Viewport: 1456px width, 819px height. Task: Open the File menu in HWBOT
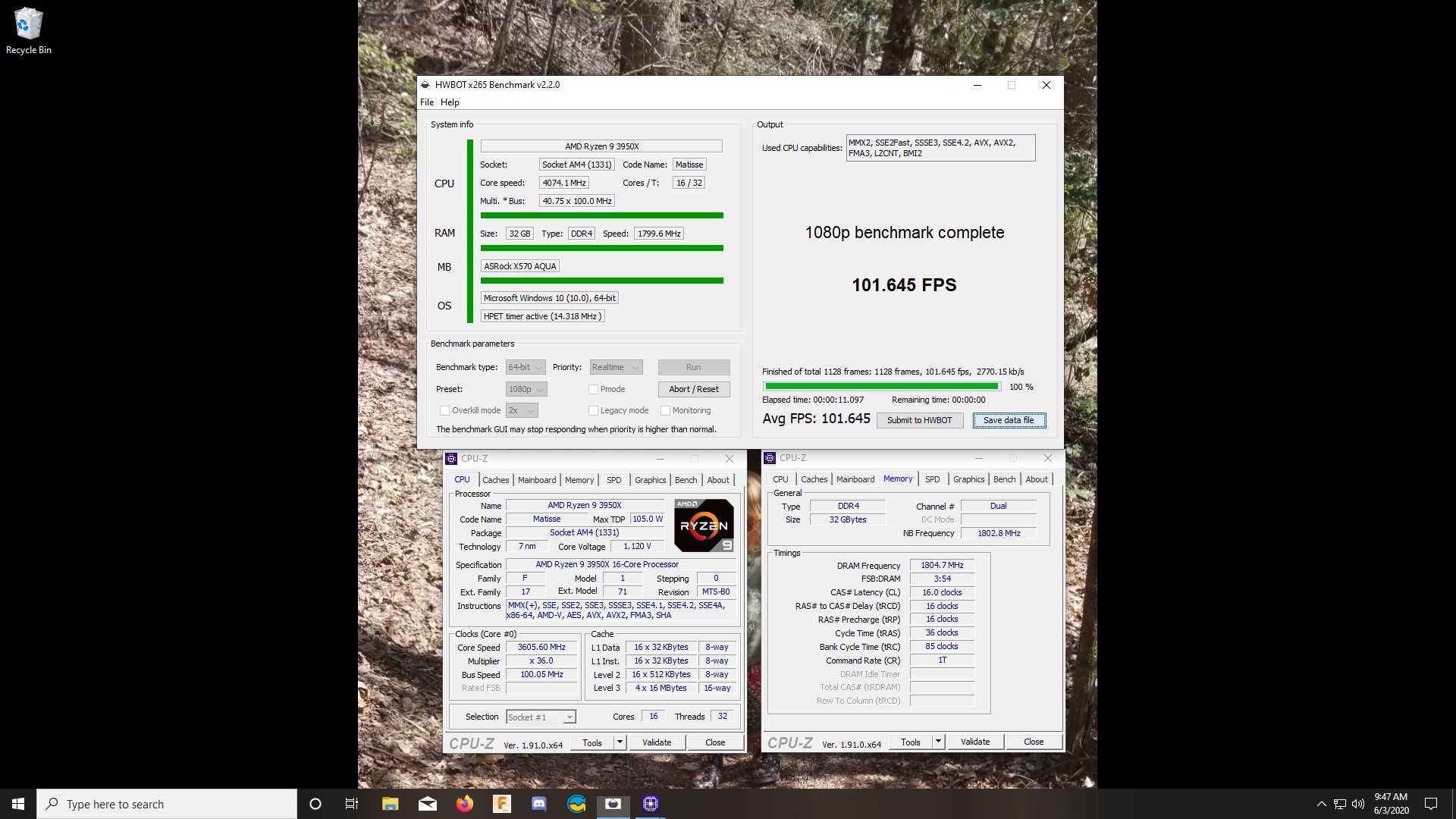tap(427, 102)
